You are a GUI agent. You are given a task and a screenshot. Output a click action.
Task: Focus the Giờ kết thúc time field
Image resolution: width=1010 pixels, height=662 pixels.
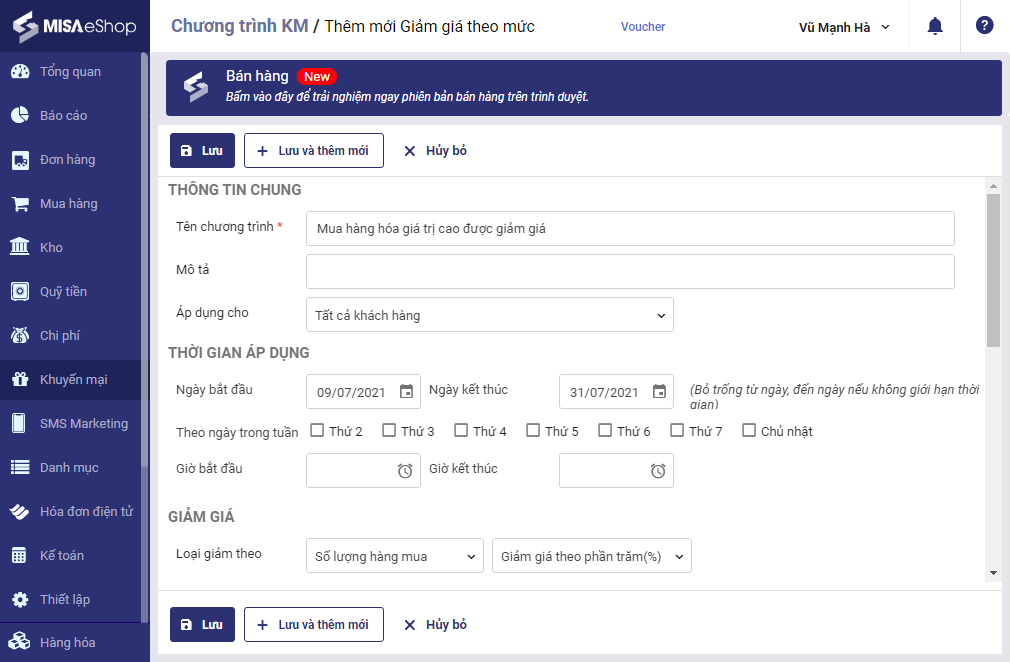click(616, 471)
